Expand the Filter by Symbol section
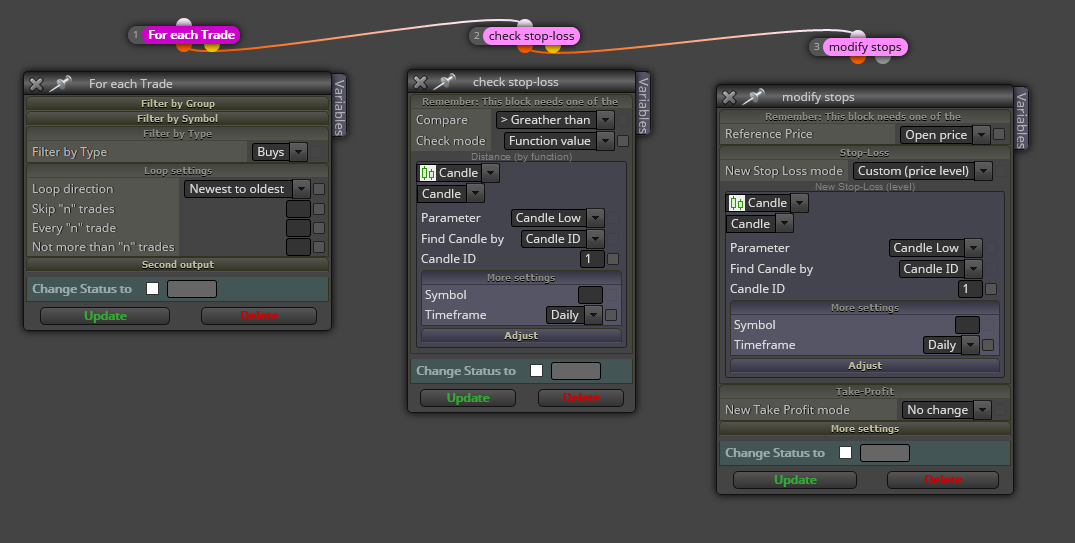Viewport: 1075px width, 543px height. [178, 119]
